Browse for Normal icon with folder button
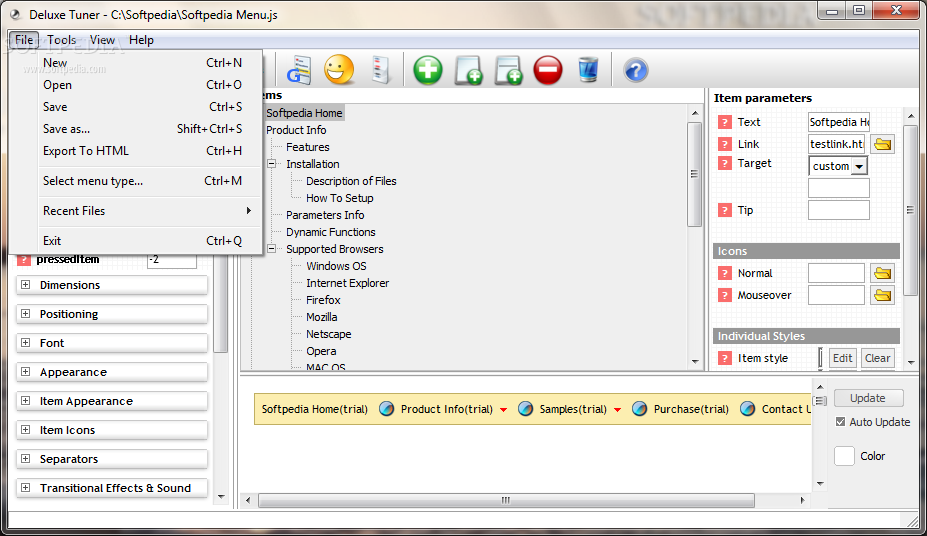Screen dimensions: 927x536 [882, 273]
